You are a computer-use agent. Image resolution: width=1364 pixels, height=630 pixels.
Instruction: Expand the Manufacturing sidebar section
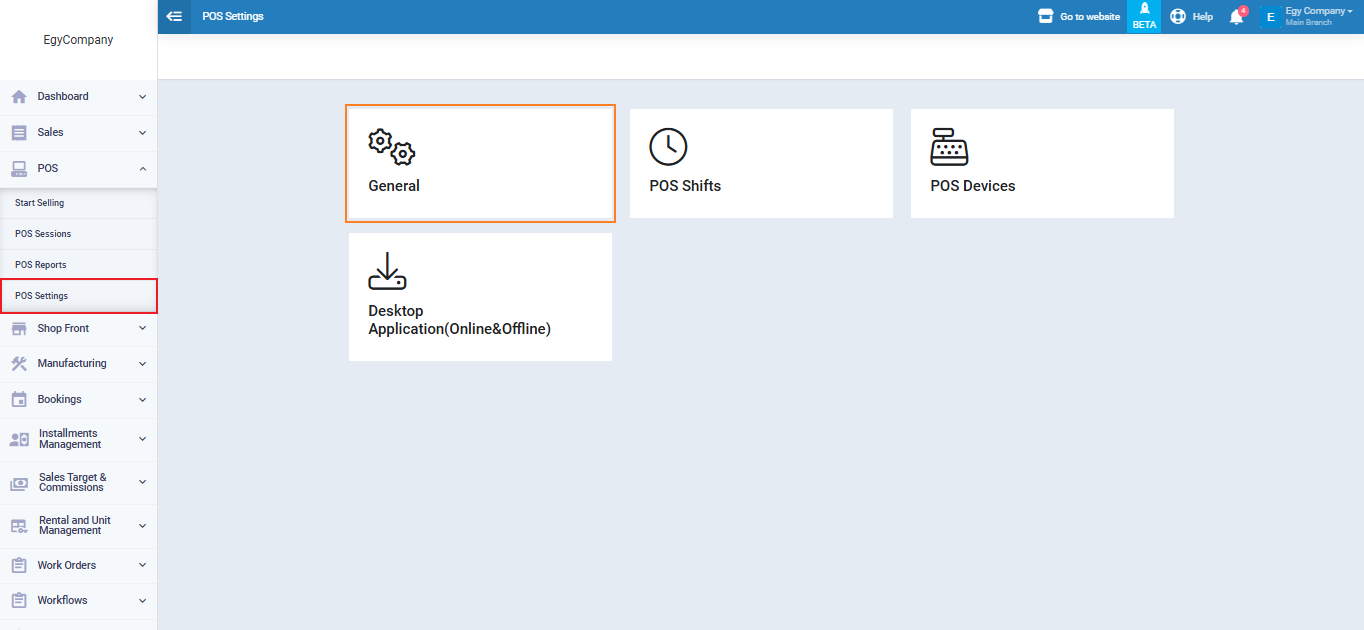point(72,364)
